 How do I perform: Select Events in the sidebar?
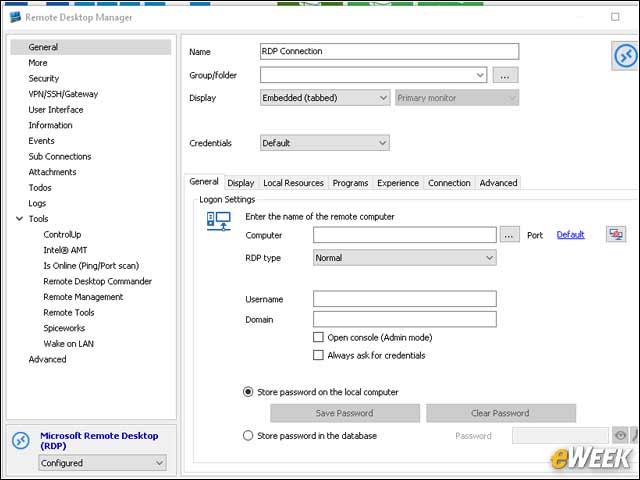pos(41,141)
